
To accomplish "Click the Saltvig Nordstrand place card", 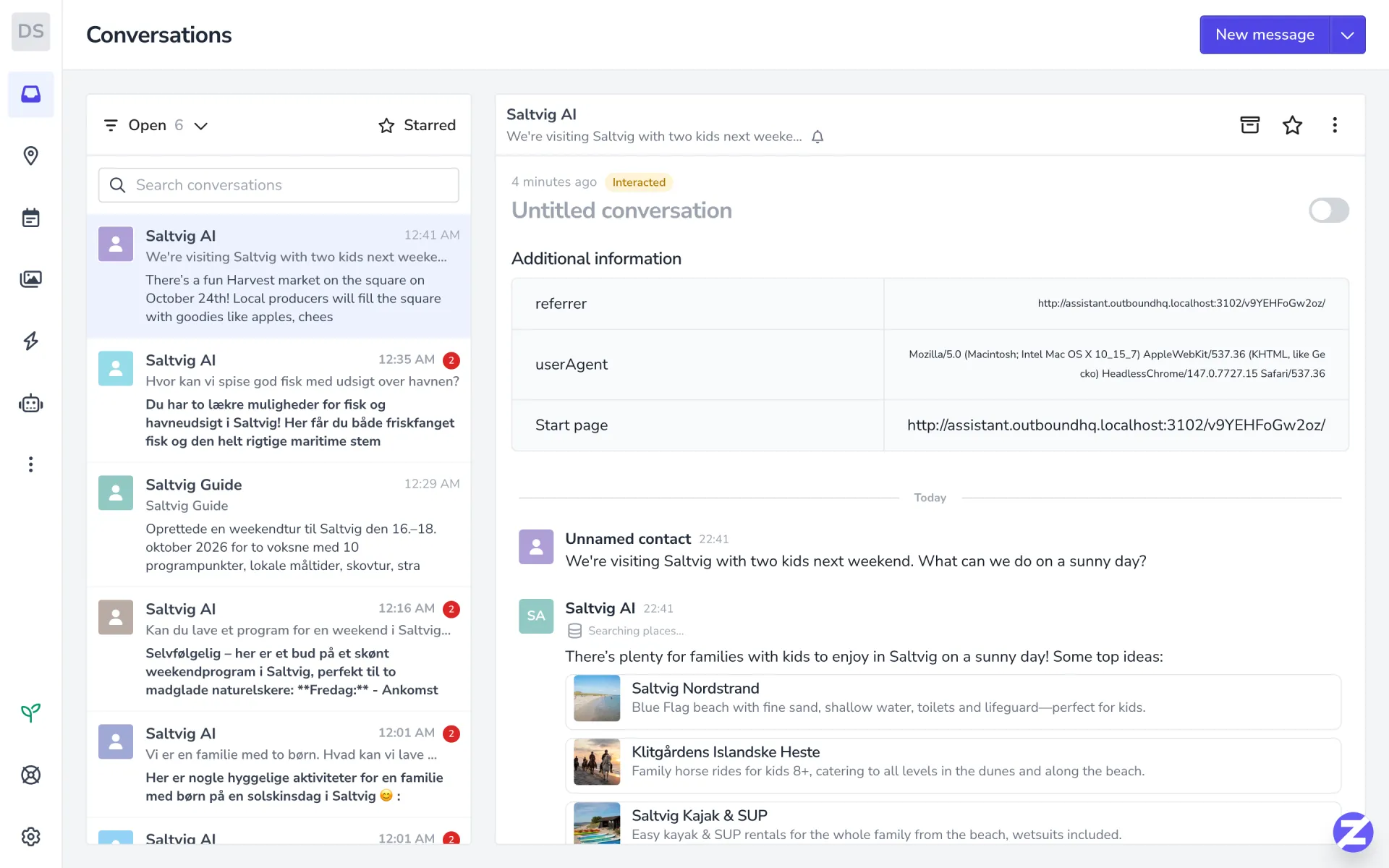I will (x=953, y=702).
